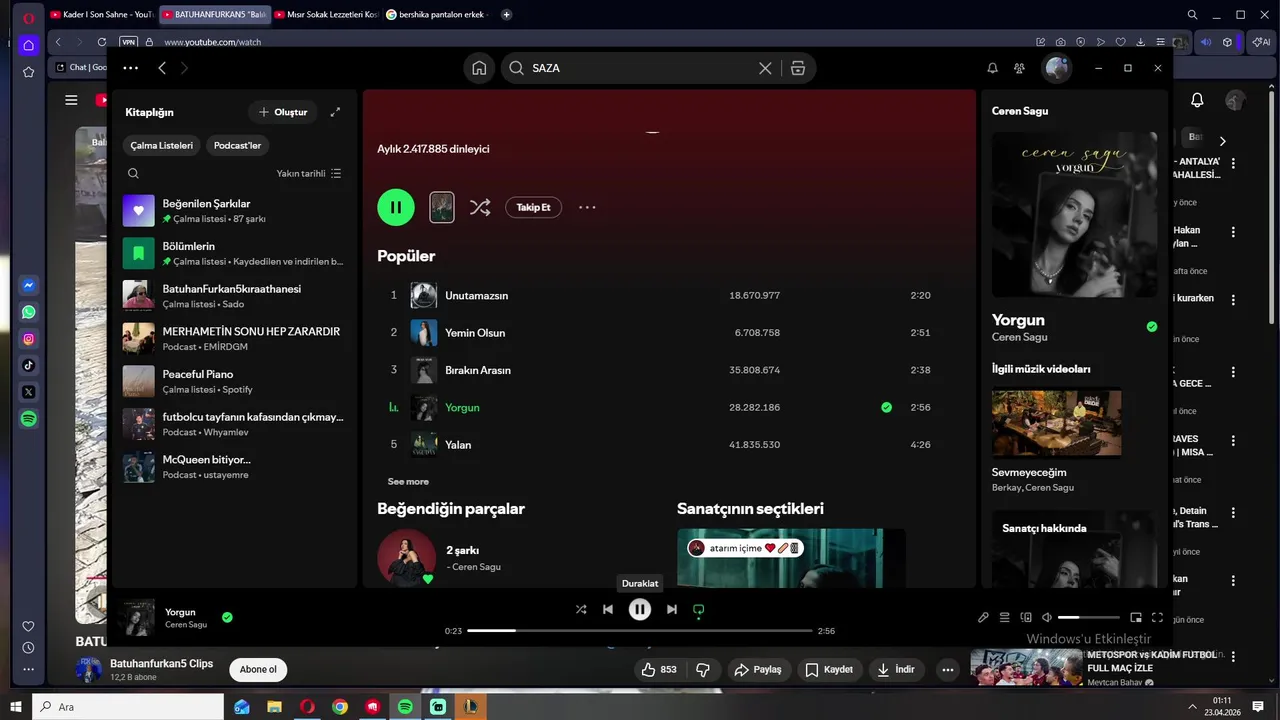Open Peaceful Piano playlist
Viewport: 1280px width, 720px height.
point(233,381)
